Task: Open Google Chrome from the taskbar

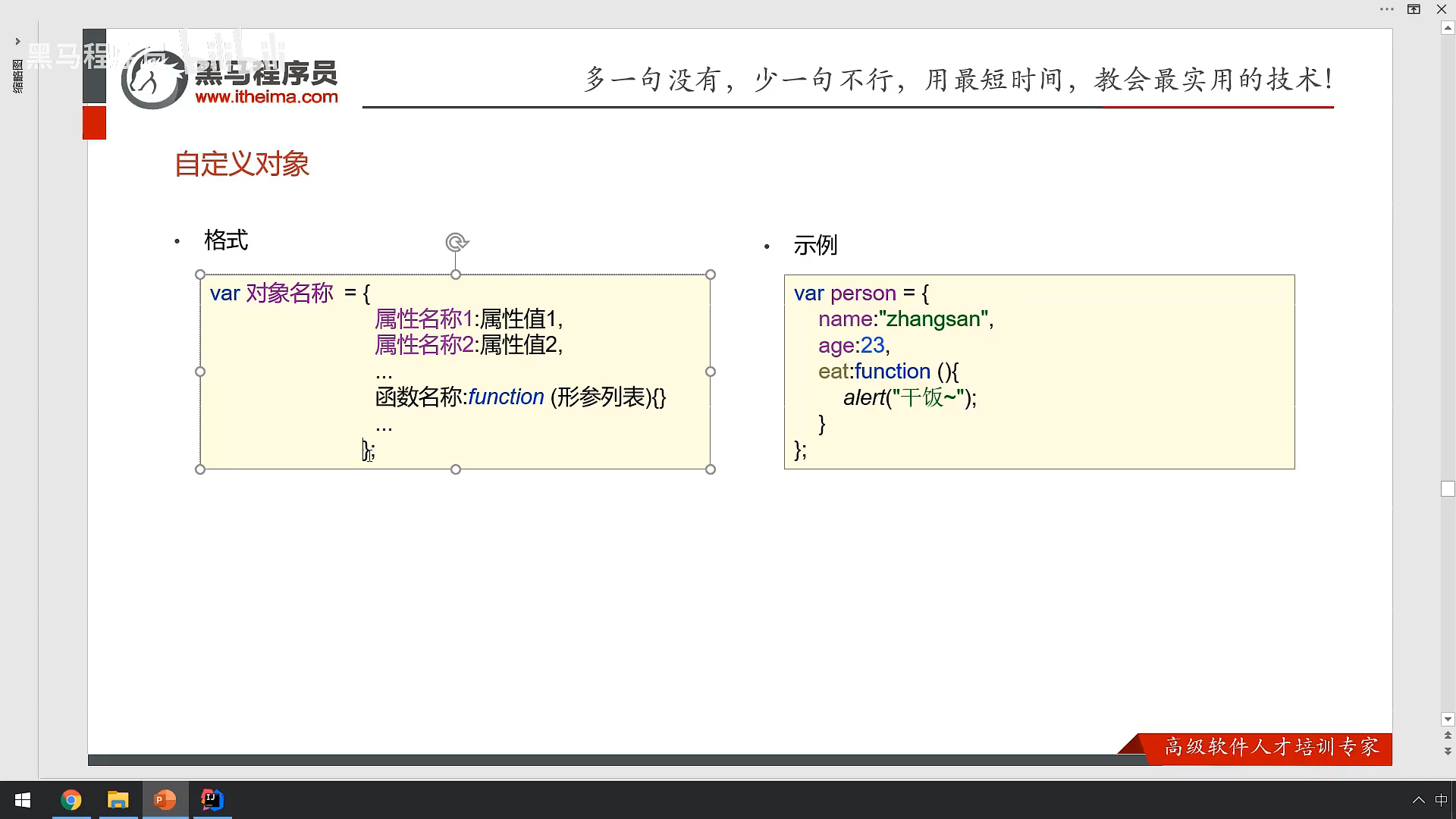Action: (x=71, y=800)
